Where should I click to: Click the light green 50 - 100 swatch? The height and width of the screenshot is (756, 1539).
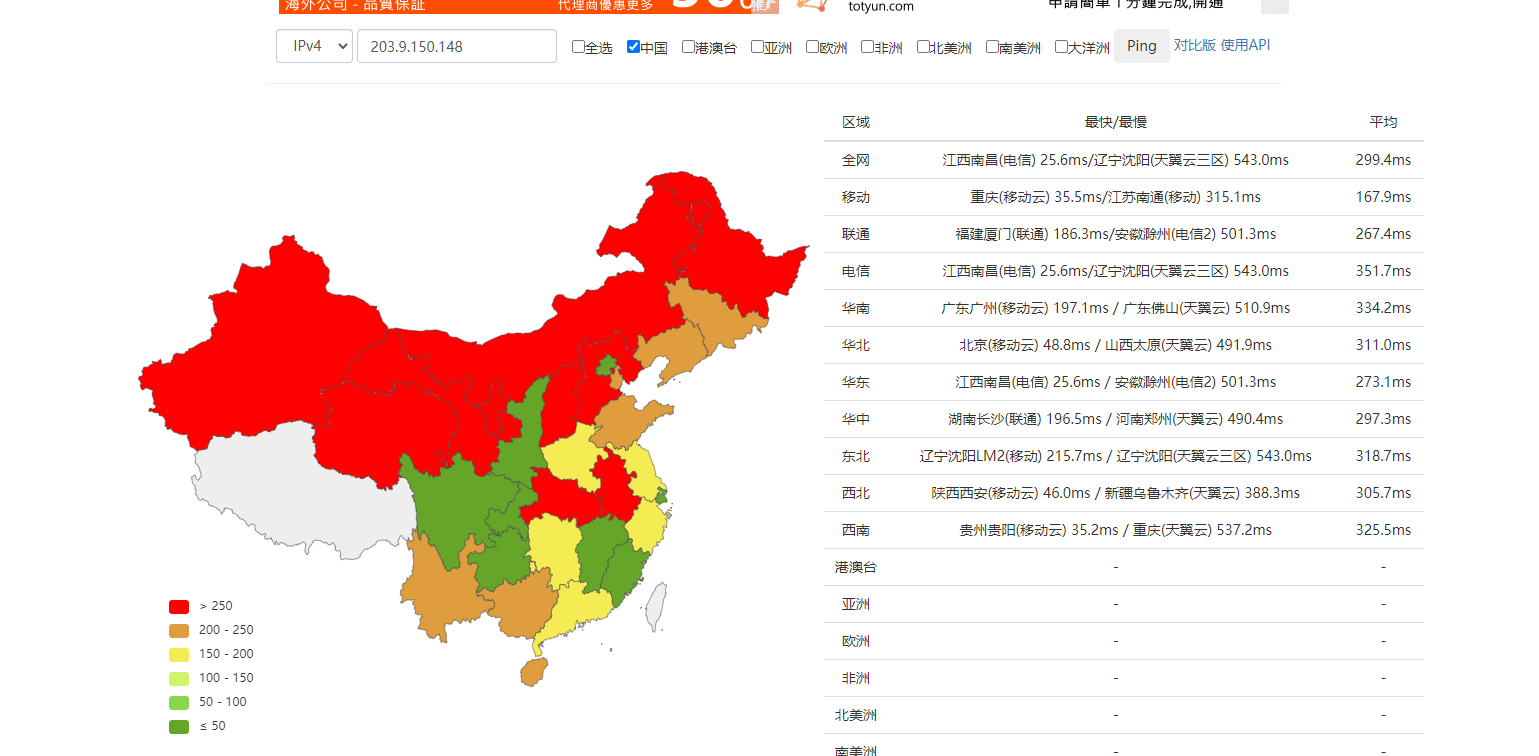[179, 702]
